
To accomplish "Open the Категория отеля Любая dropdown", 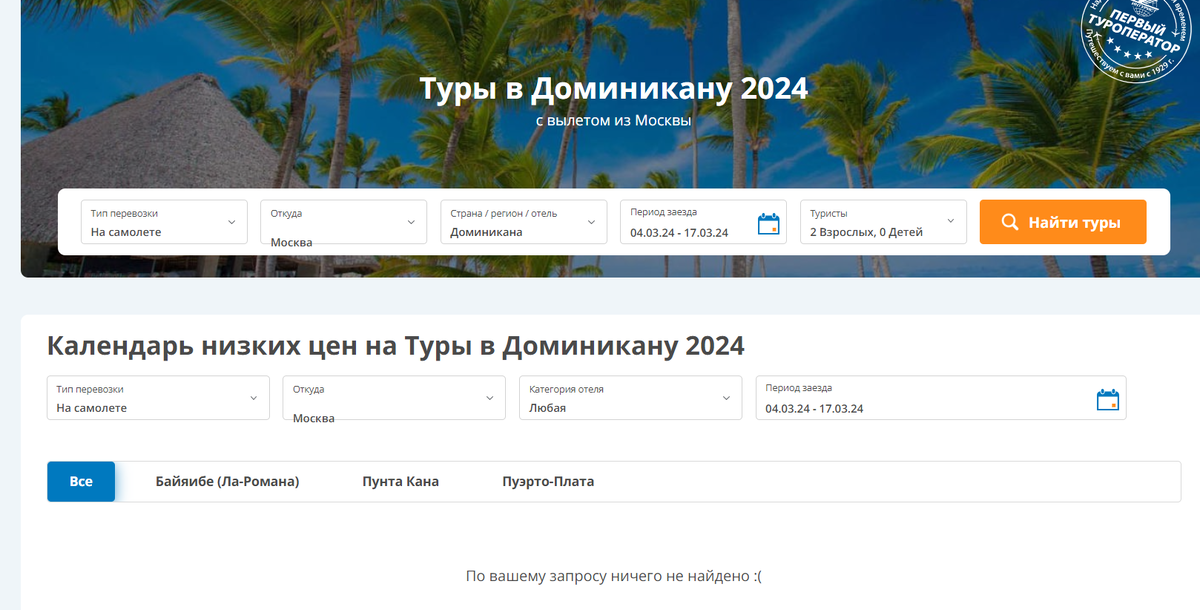I will (630, 398).
